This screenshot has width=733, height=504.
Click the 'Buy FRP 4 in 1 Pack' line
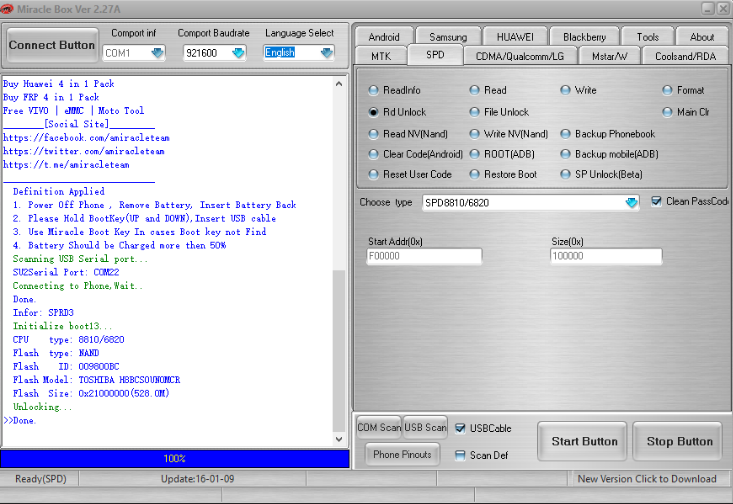point(51,97)
